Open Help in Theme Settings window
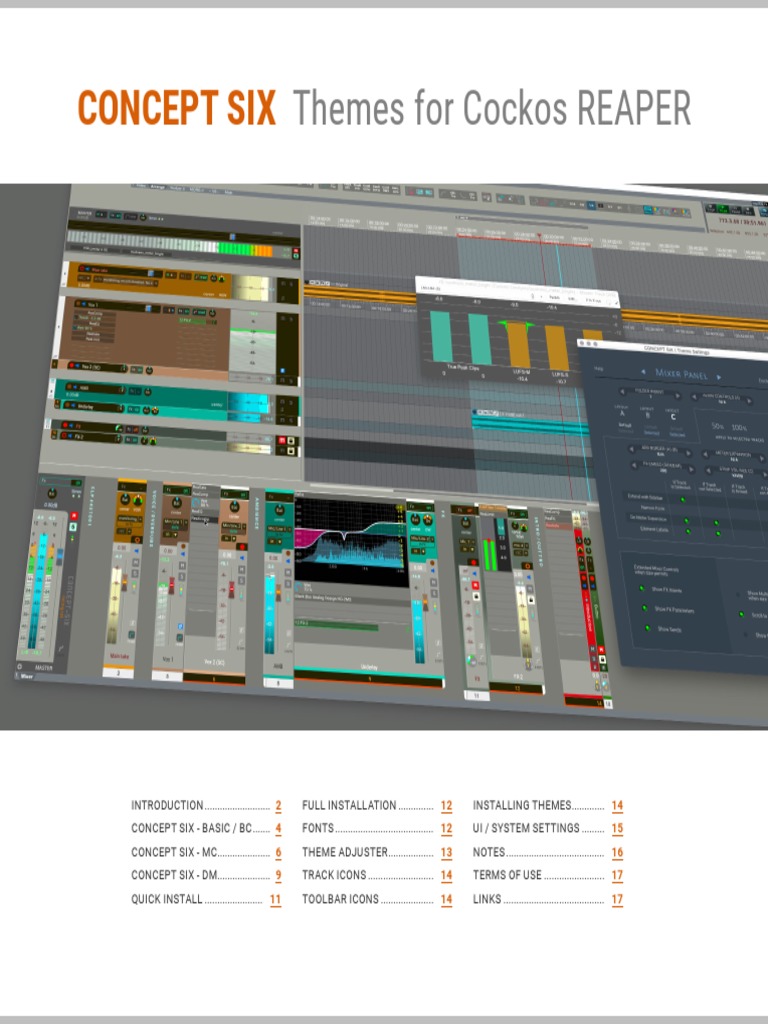The image size is (768, 1024). coord(599,369)
